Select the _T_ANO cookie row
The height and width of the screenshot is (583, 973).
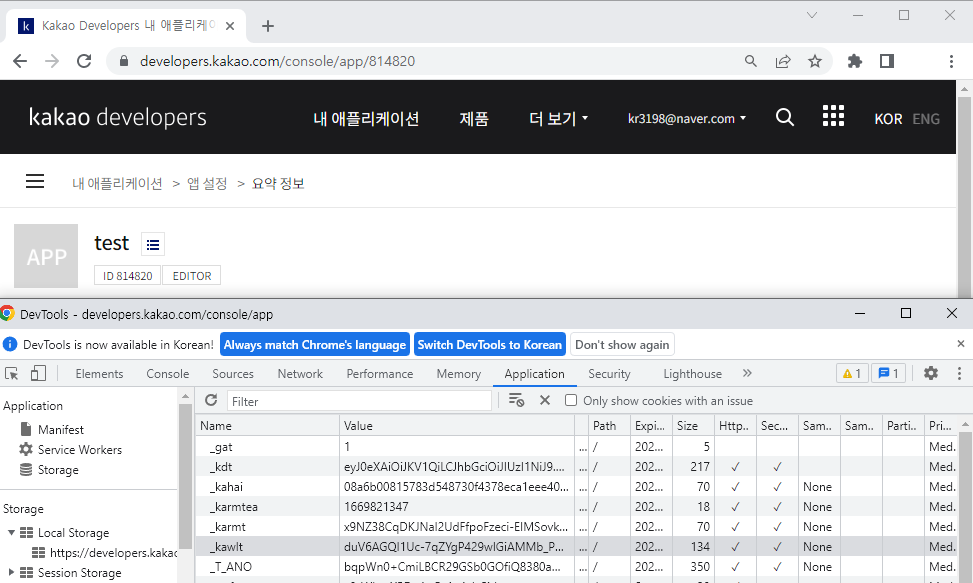coord(577,566)
